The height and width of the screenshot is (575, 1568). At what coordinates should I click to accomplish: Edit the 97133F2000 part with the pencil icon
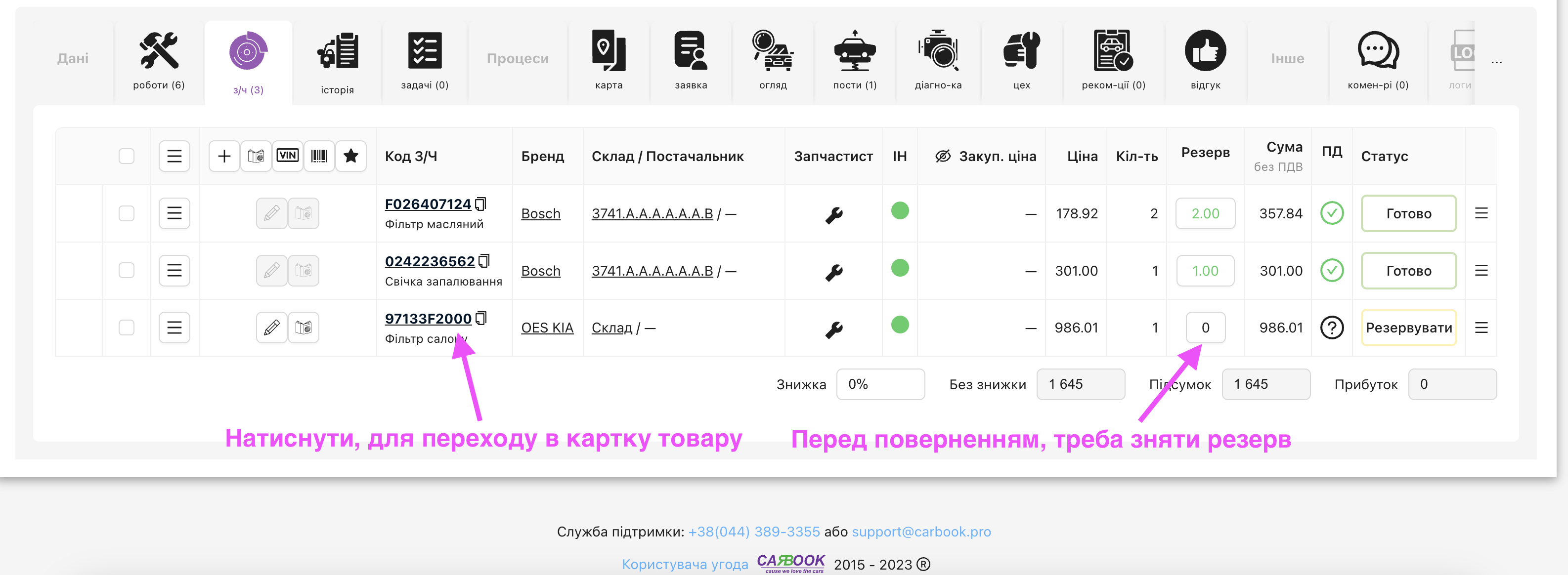271,328
